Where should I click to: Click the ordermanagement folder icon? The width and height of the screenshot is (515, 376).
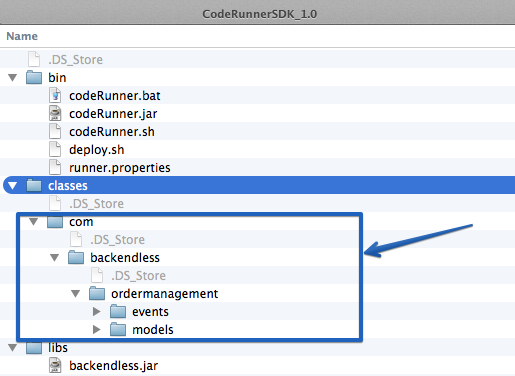[97, 294]
